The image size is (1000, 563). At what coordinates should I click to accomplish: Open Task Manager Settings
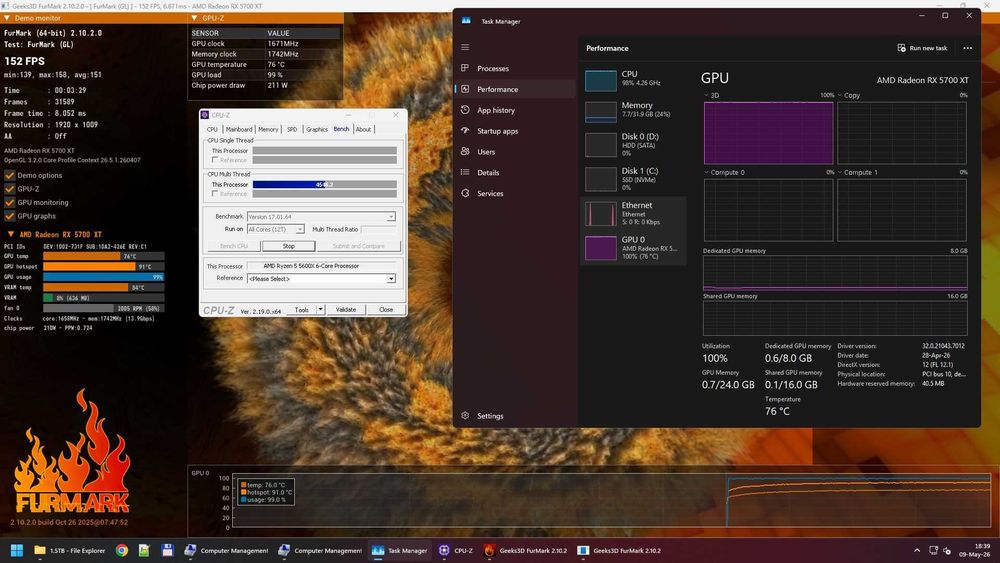(490, 416)
